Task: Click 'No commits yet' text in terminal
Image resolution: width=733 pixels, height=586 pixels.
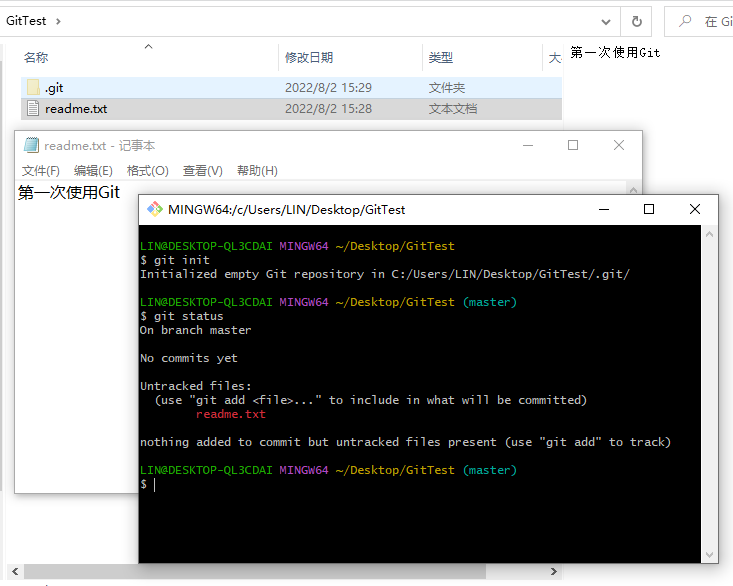Action: point(189,358)
